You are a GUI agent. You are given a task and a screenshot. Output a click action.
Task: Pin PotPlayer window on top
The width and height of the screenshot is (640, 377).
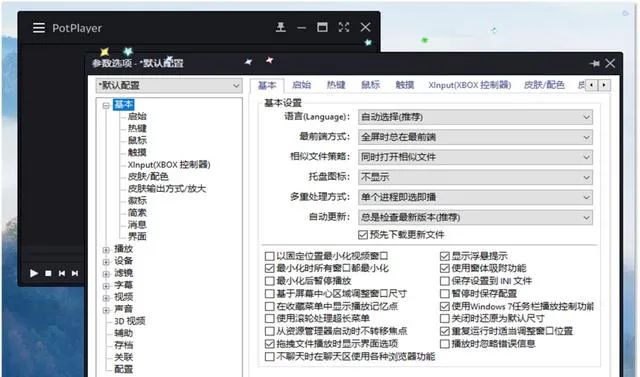point(281,27)
